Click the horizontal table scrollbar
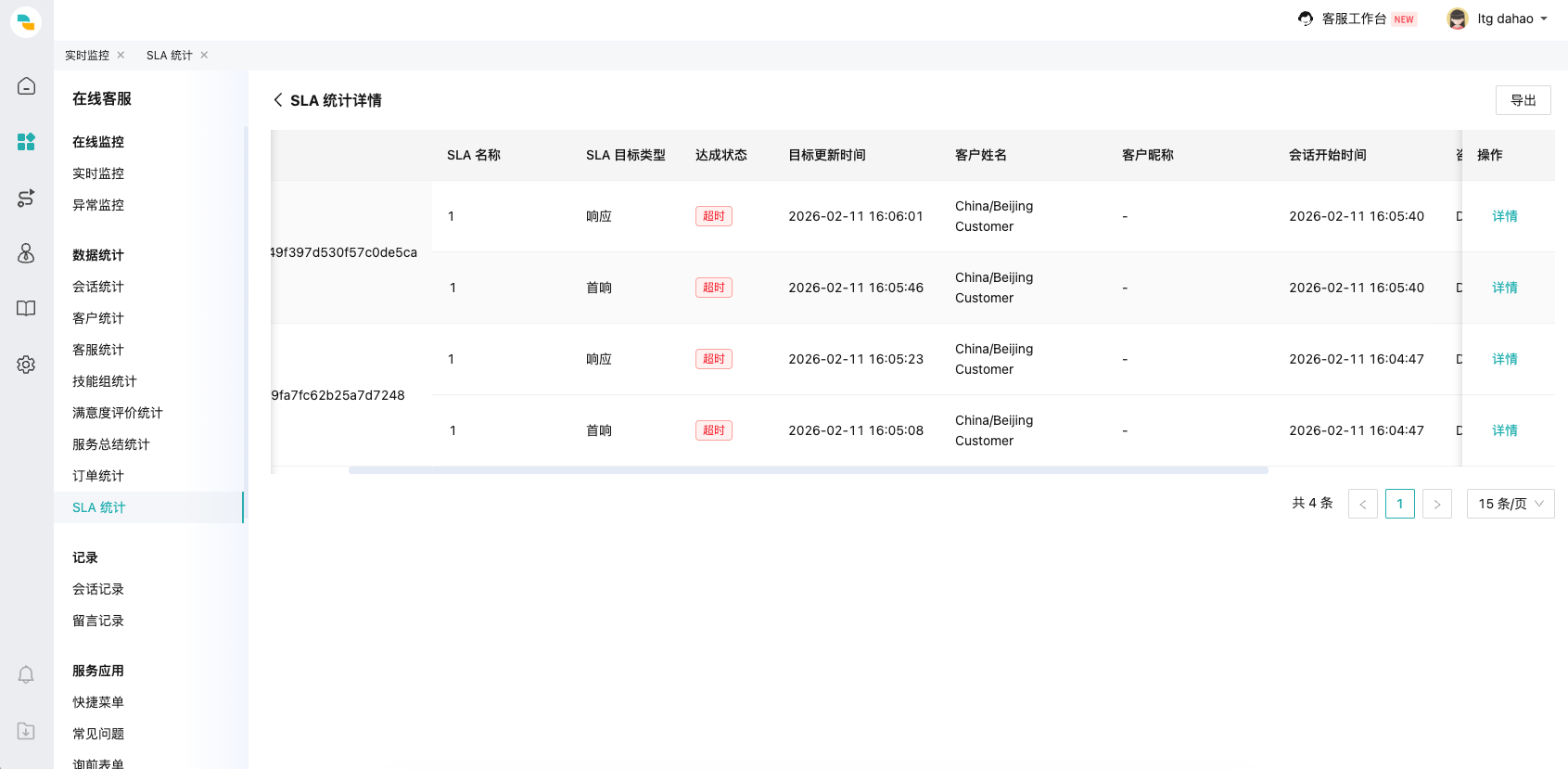The height and width of the screenshot is (769, 1568). (808, 470)
